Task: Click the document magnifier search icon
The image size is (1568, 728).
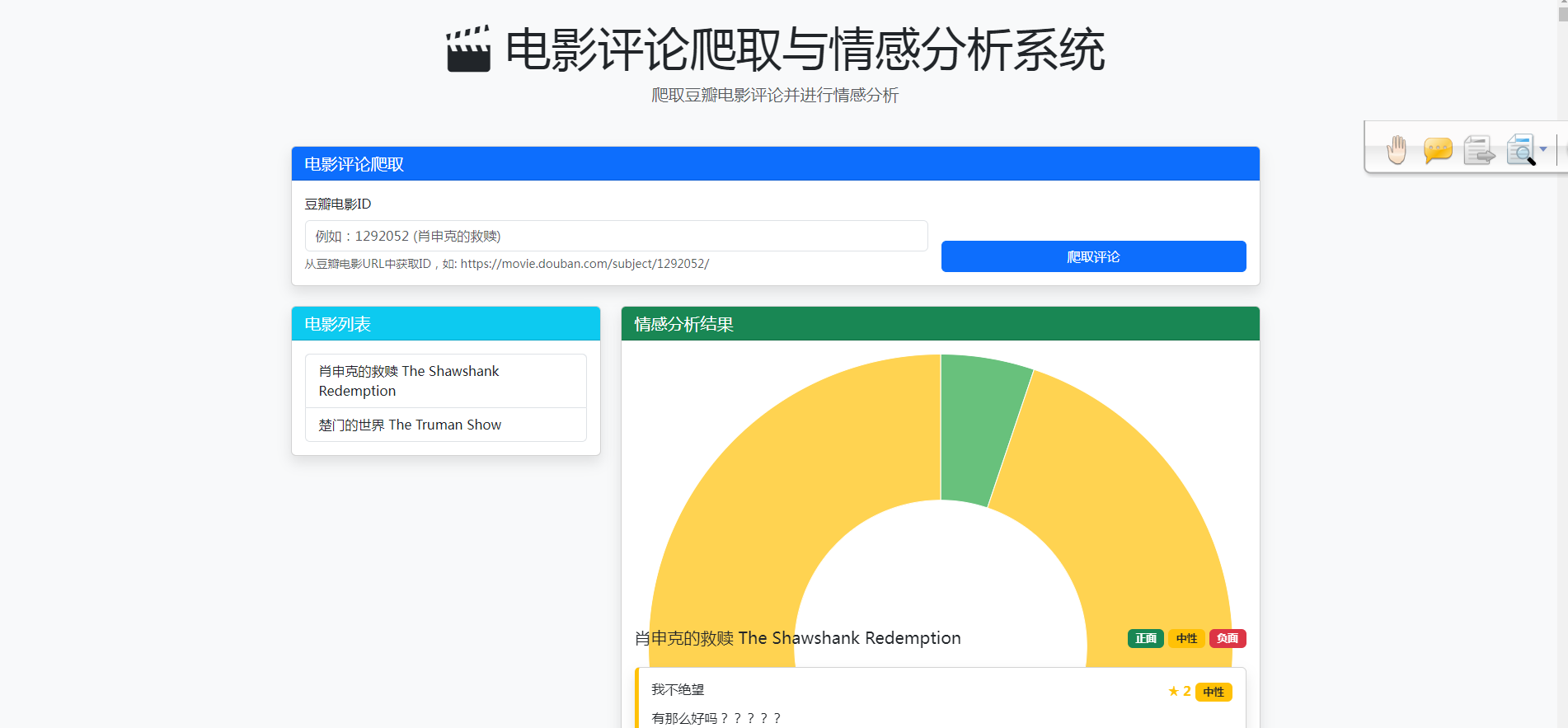Action: pos(1521,150)
